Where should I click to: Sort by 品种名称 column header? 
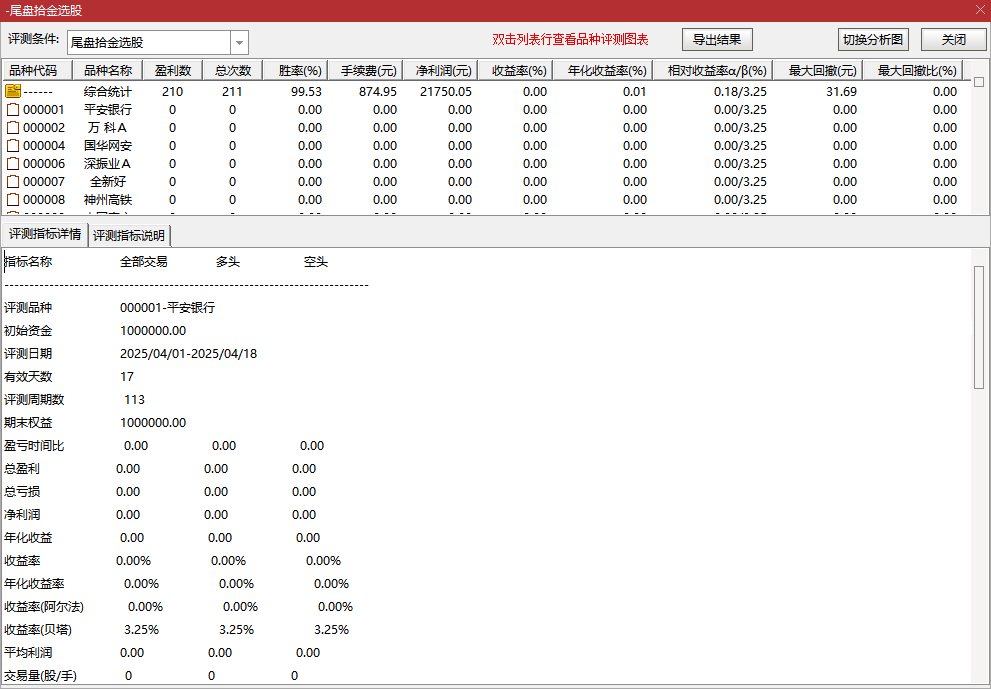tap(107, 70)
